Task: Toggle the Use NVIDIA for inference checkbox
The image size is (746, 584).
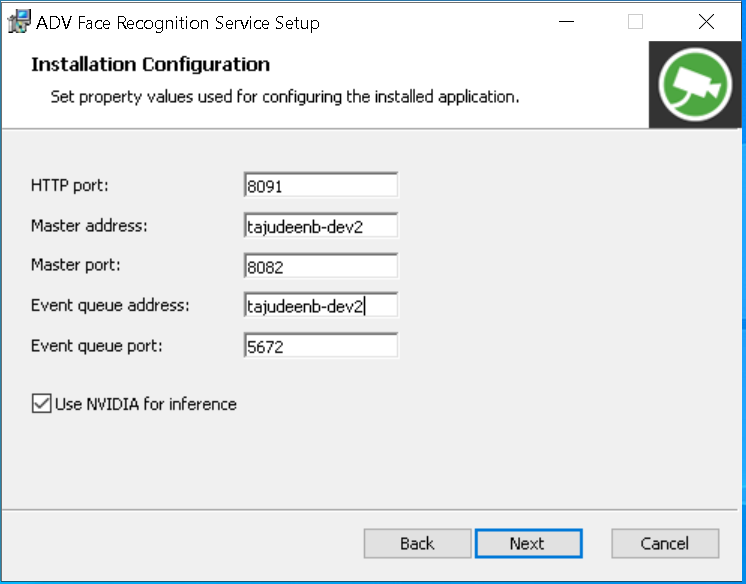Action: pos(41,404)
